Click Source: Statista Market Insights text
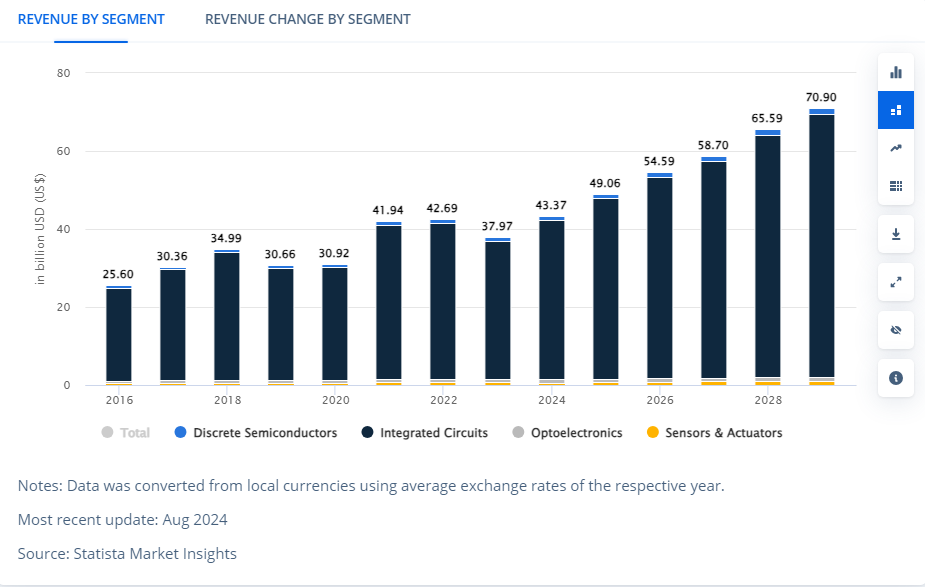This screenshot has height=587, width=925. (127, 553)
